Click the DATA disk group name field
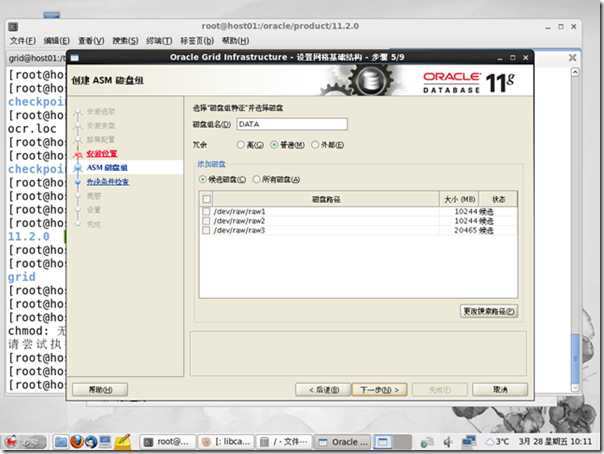Image resolution: width=604 pixels, height=454 pixels. [x=292, y=124]
